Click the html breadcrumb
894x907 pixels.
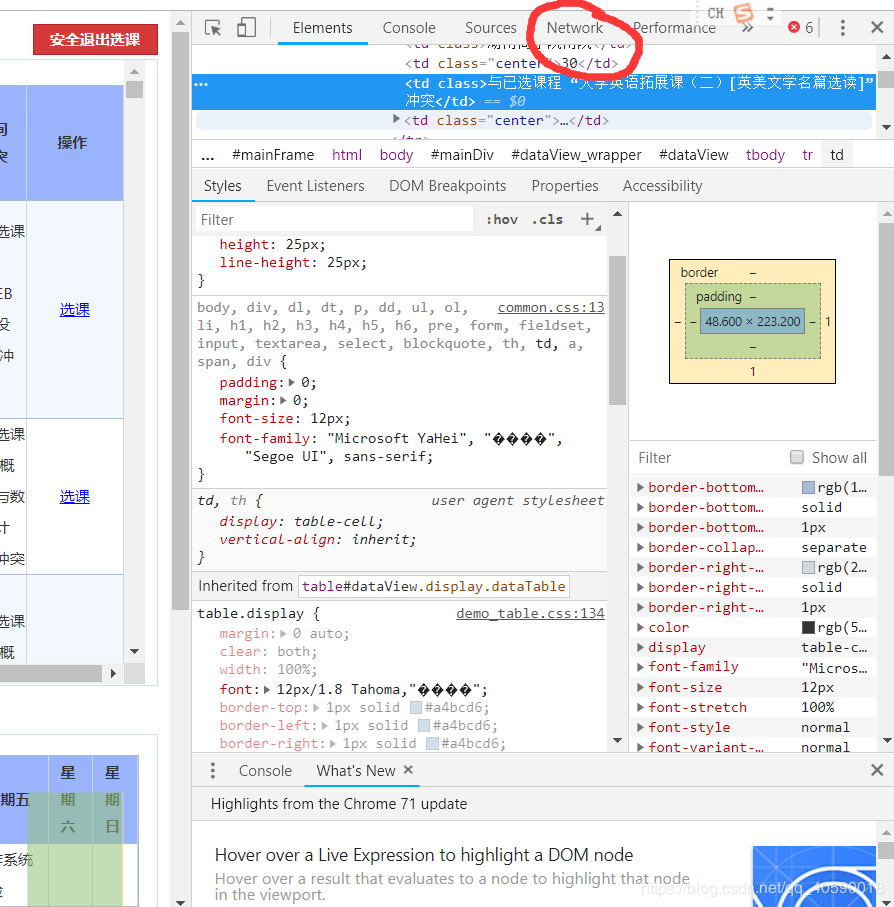tap(347, 155)
